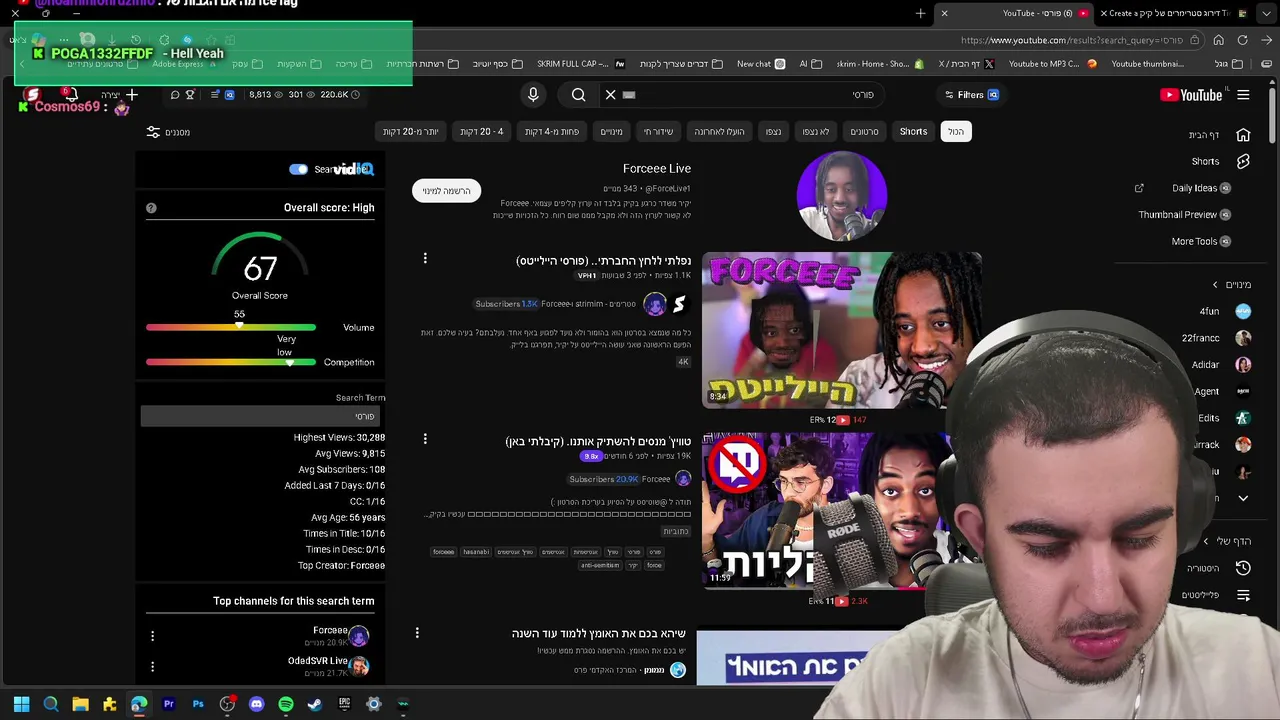1280x720 pixels.
Task: Open Spotify from the taskbar
Action: tap(286, 704)
